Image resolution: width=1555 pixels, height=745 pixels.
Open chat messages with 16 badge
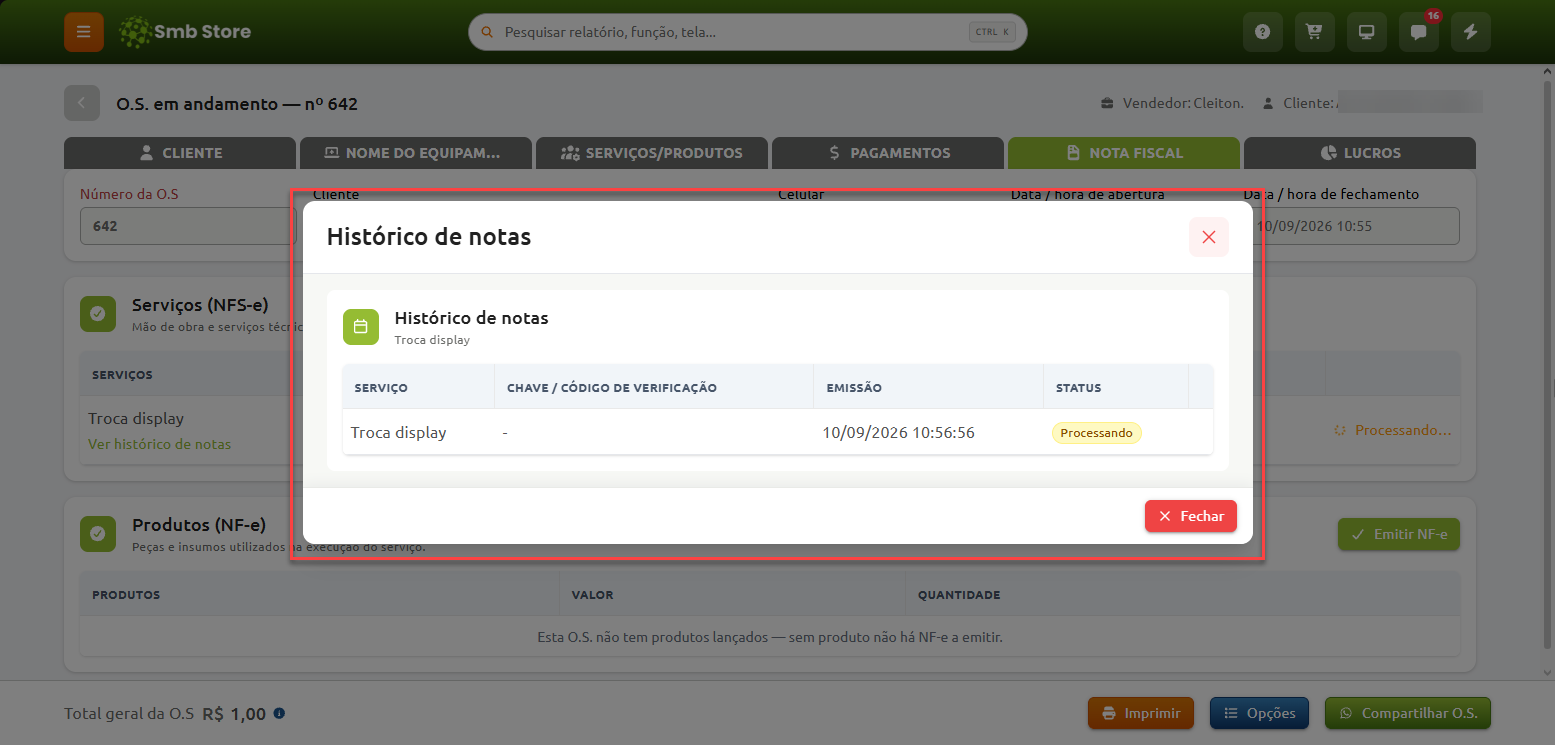[1418, 32]
